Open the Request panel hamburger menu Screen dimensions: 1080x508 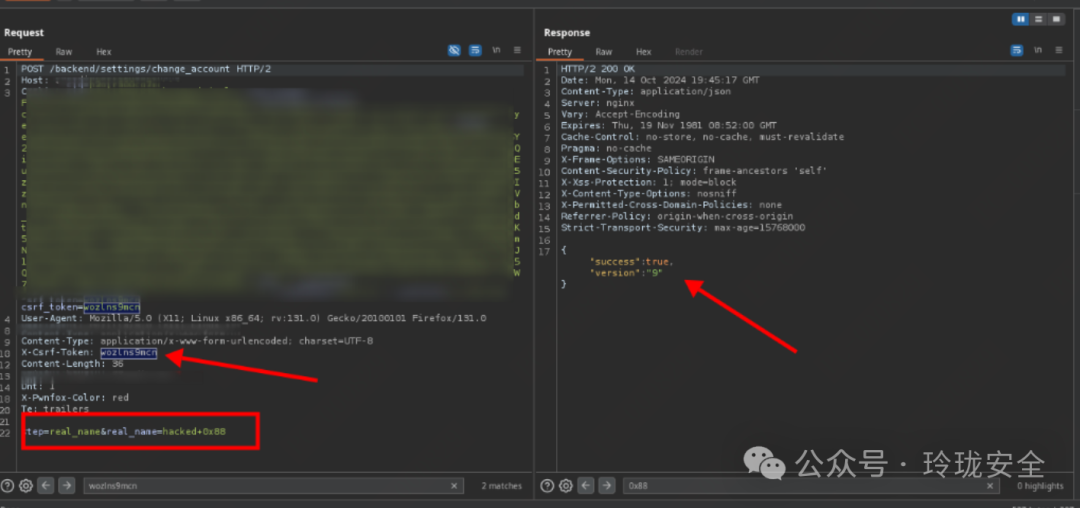click(x=517, y=50)
